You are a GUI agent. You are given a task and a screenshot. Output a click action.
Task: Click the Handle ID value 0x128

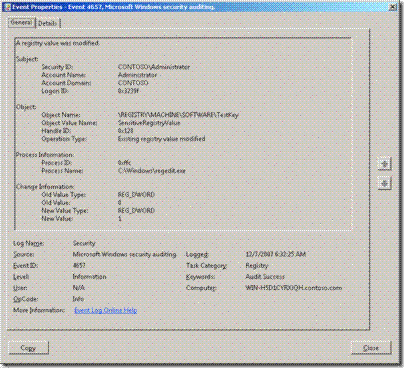pyautogui.click(x=125, y=131)
